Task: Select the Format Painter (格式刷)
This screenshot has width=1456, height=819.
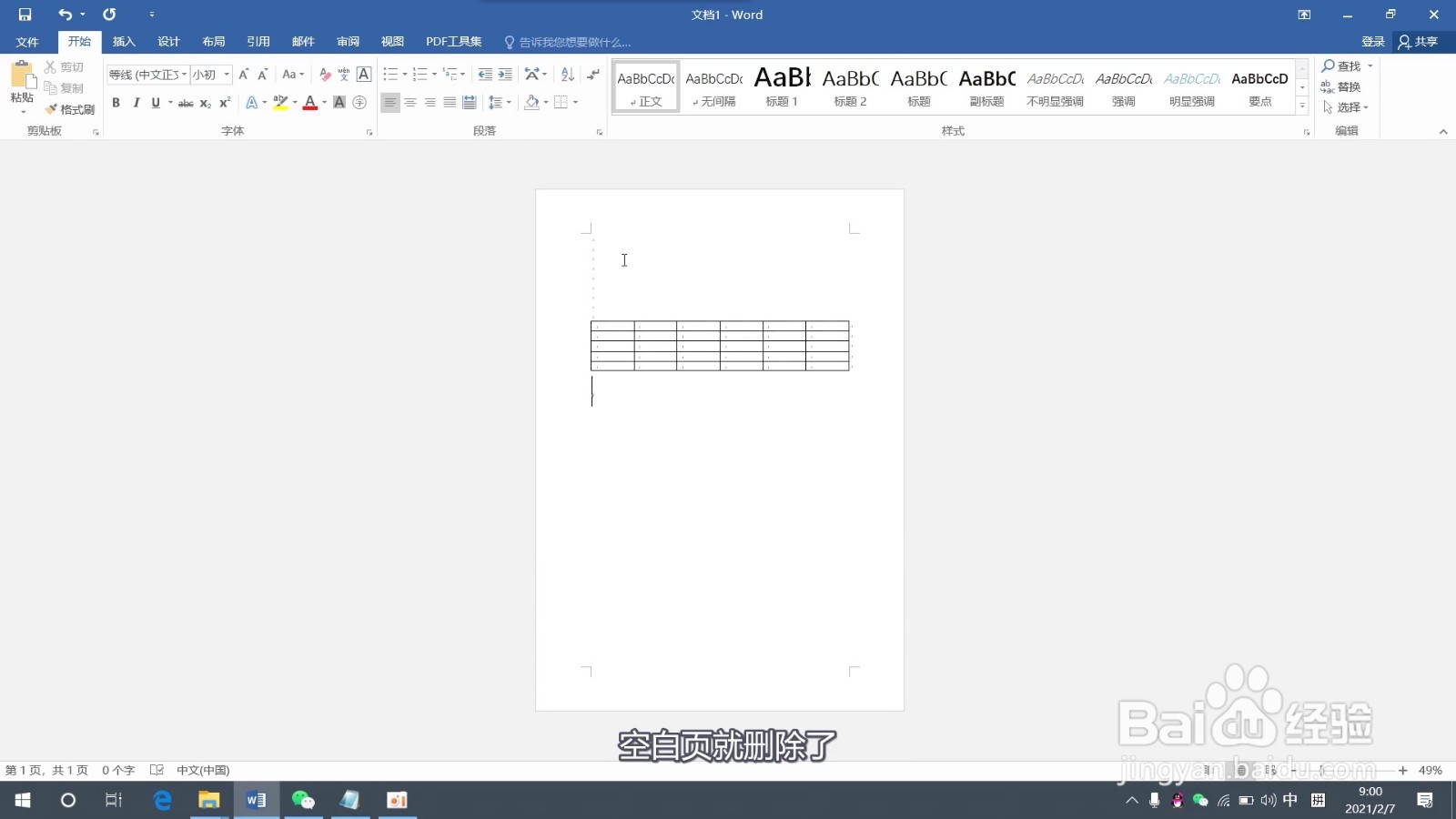Action: [69, 109]
